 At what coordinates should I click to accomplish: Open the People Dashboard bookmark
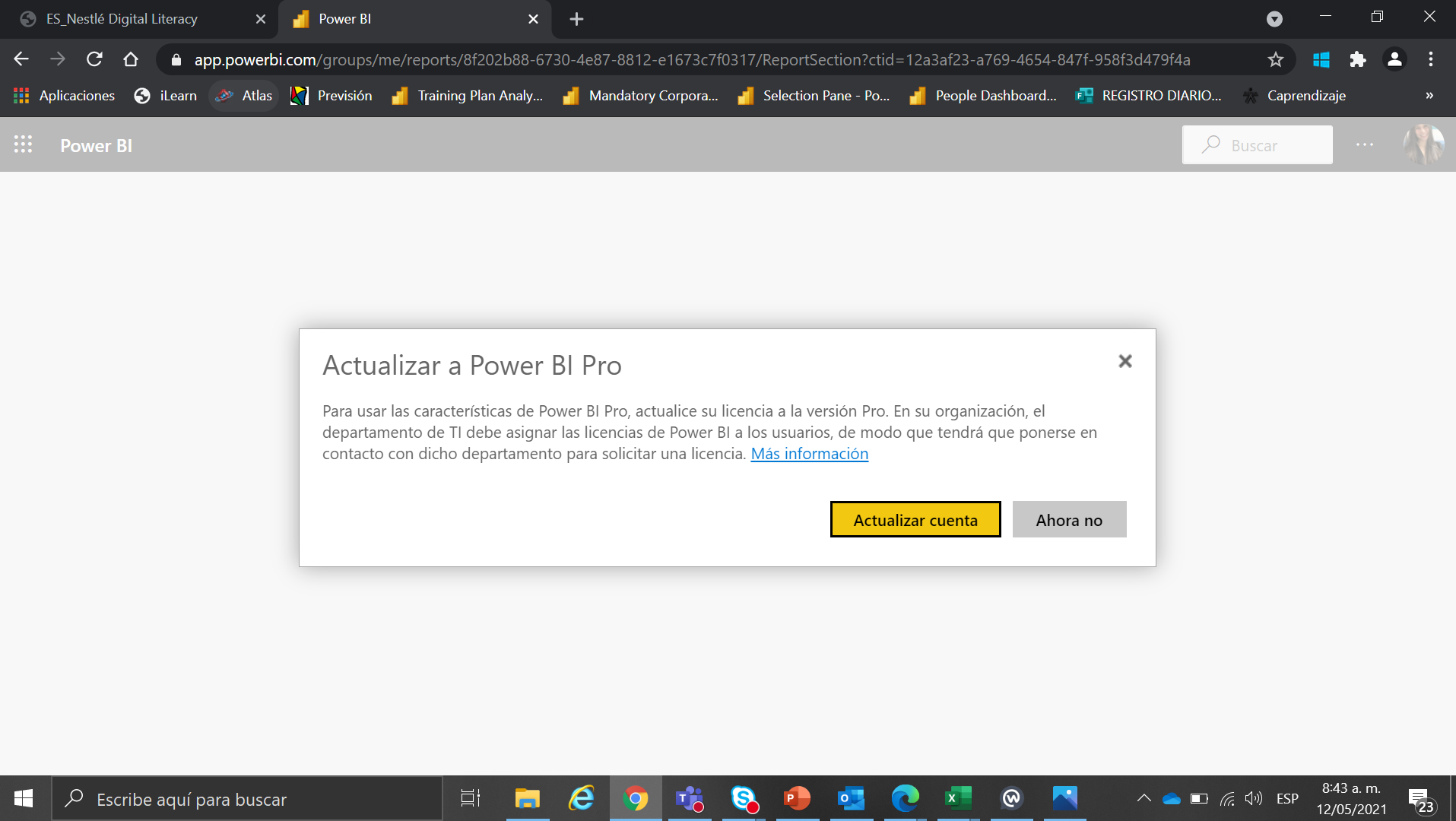click(983, 96)
